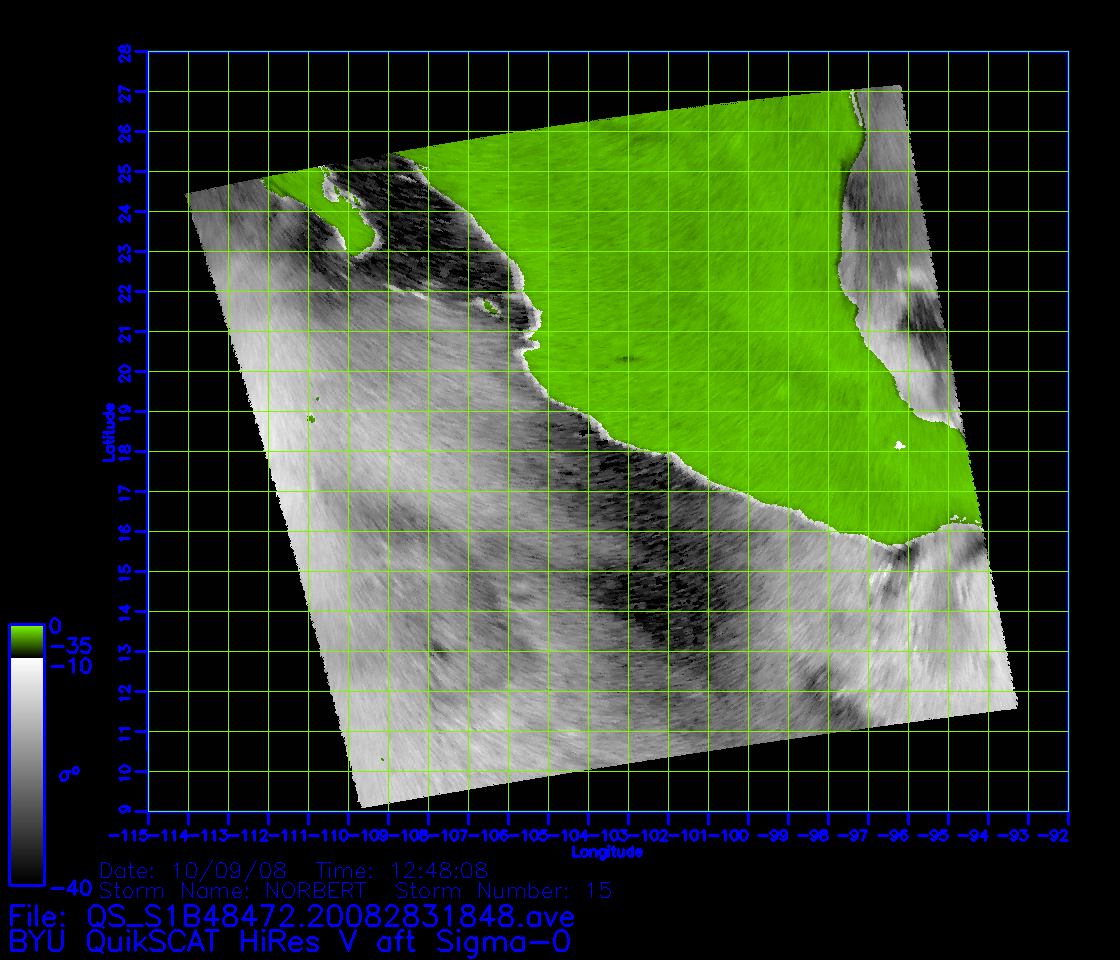This screenshot has height=960, width=1120.
Task: Click the grayscale gradient of the sigma-0 scale
Action: [26, 770]
